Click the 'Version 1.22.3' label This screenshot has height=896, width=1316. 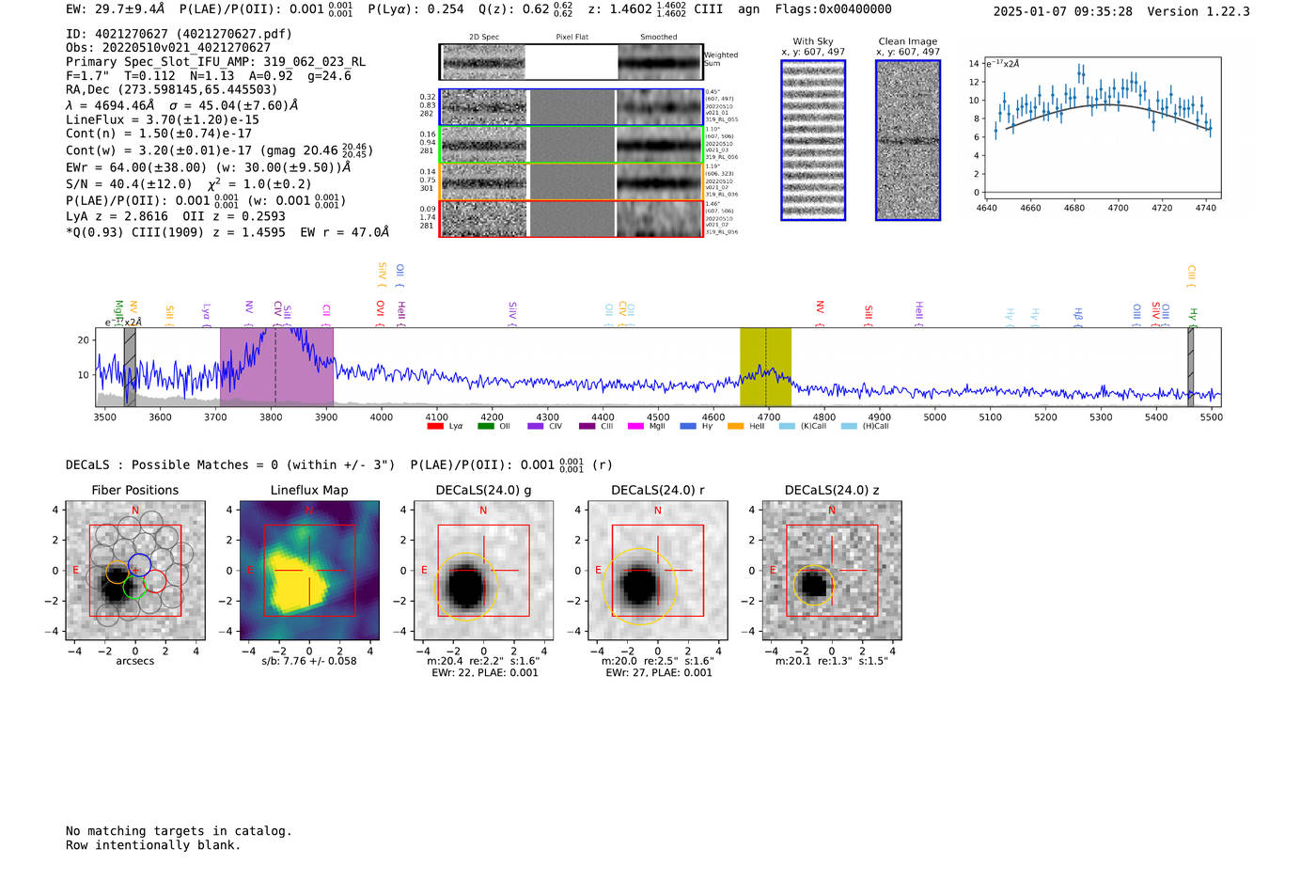tap(1198, 12)
